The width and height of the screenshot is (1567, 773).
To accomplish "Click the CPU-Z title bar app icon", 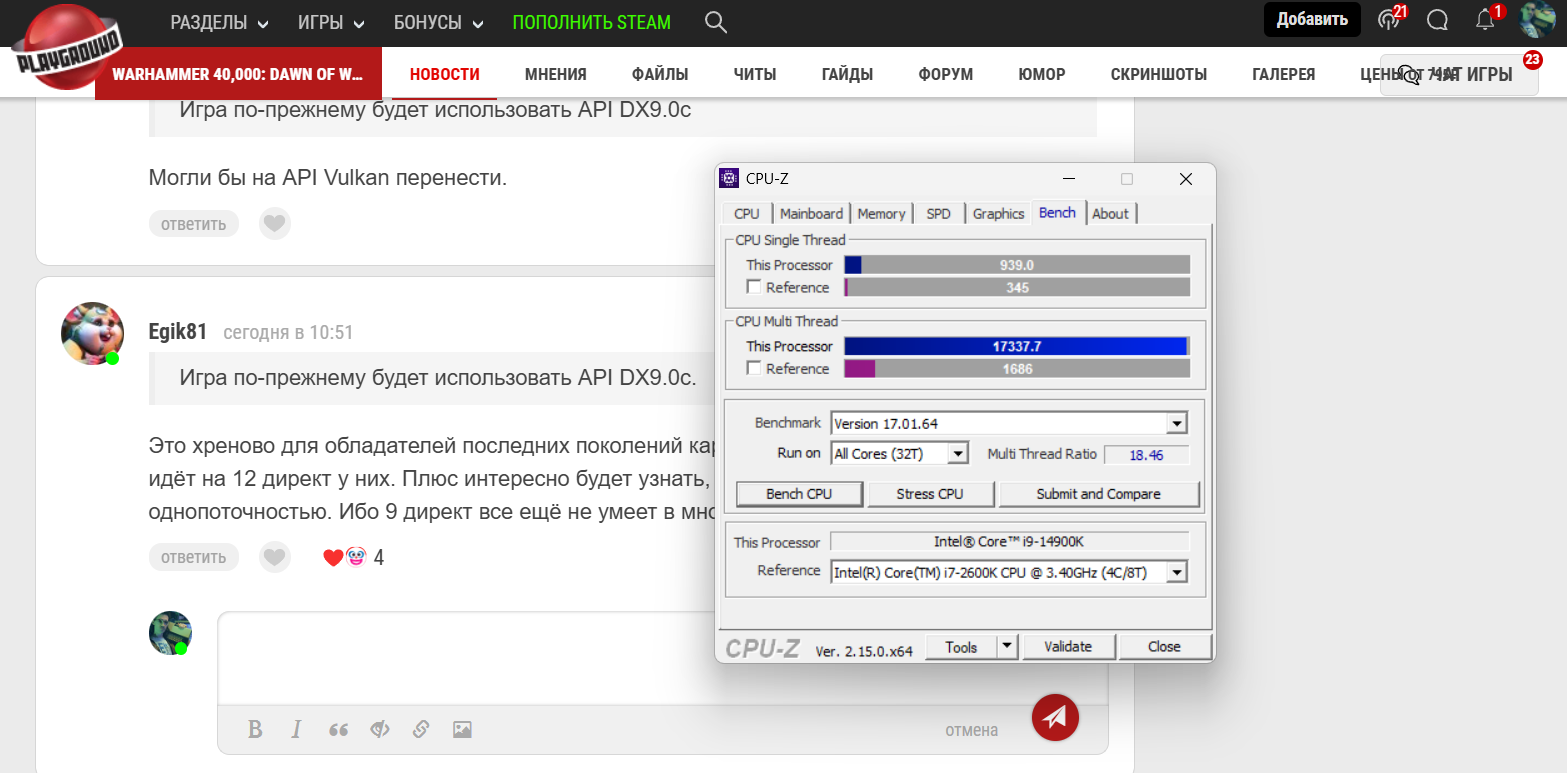I will tap(729, 179).
